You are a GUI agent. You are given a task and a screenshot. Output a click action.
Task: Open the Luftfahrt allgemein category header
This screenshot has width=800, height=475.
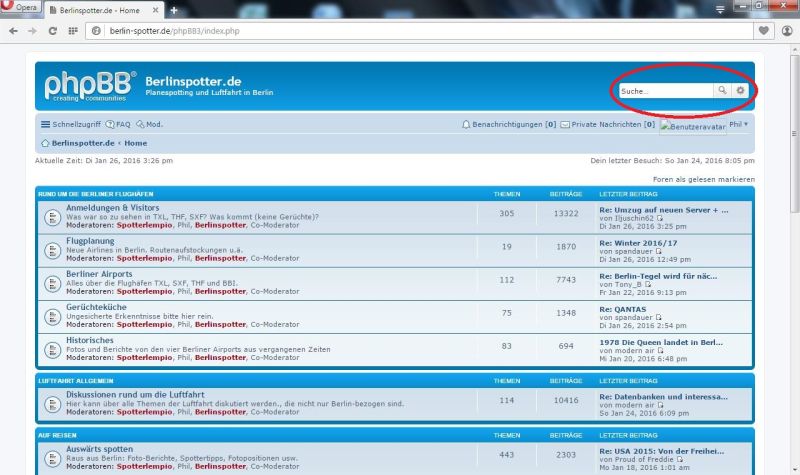(76, 381)
